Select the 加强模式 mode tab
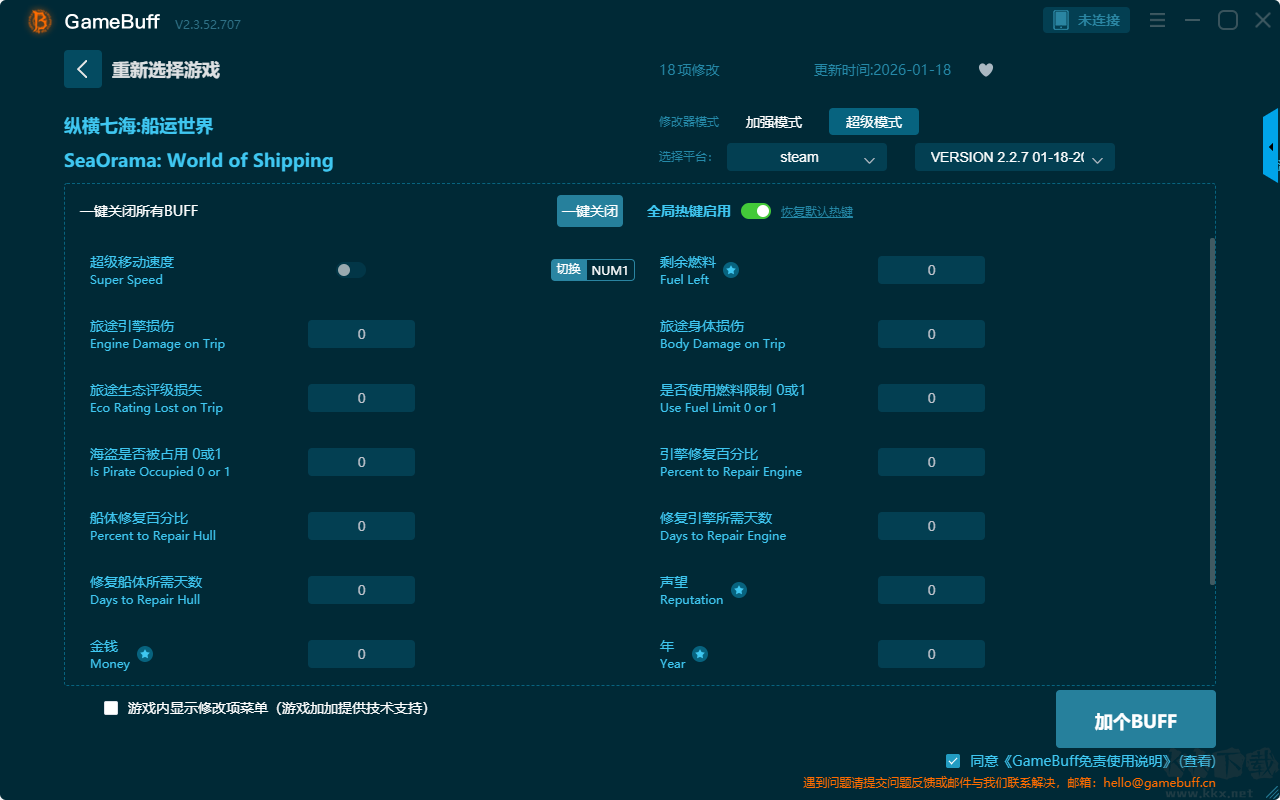This screenshot has width=1280, height=800. (x=774, y=122)
